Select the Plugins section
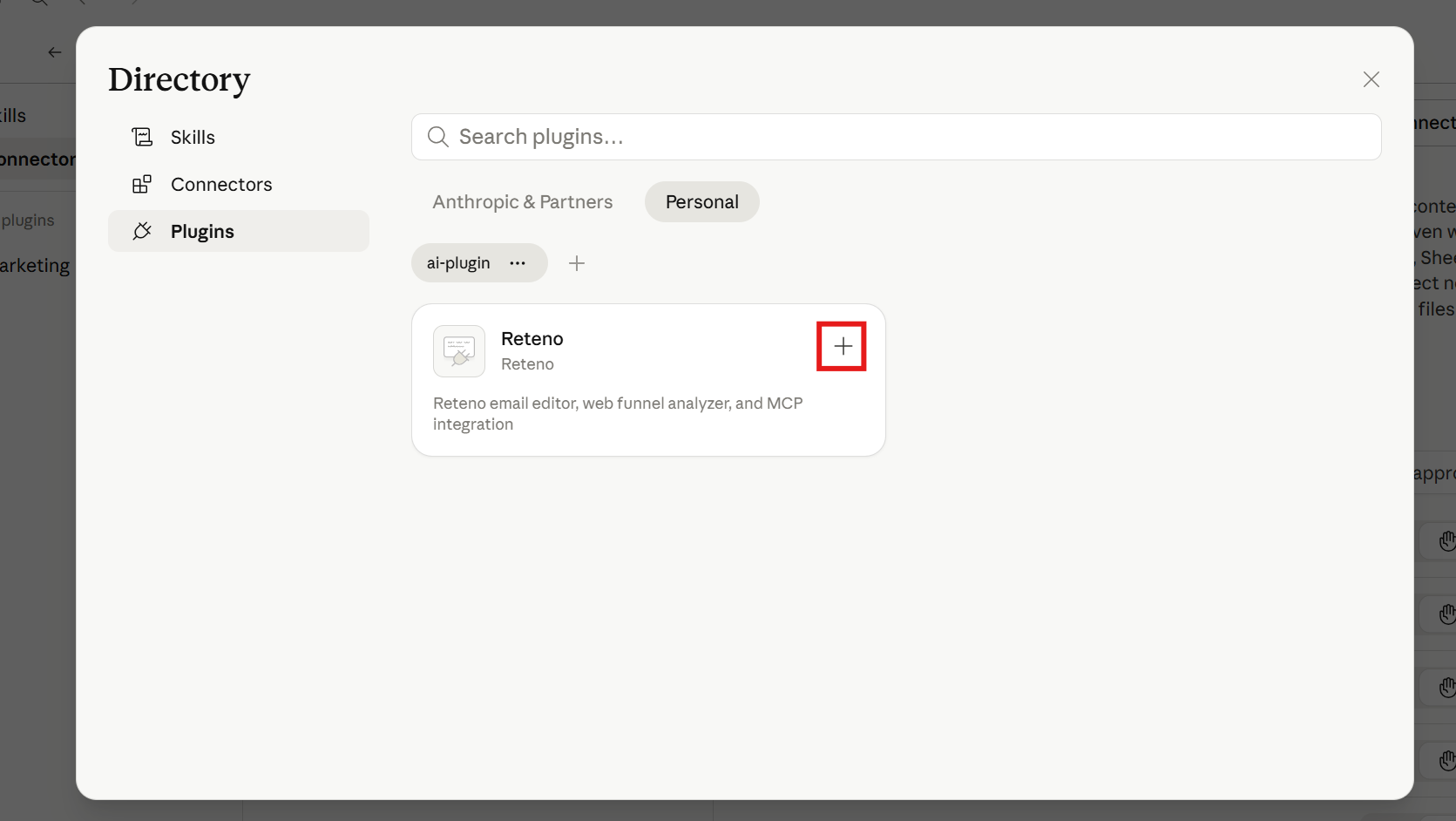 pos(239,231)
